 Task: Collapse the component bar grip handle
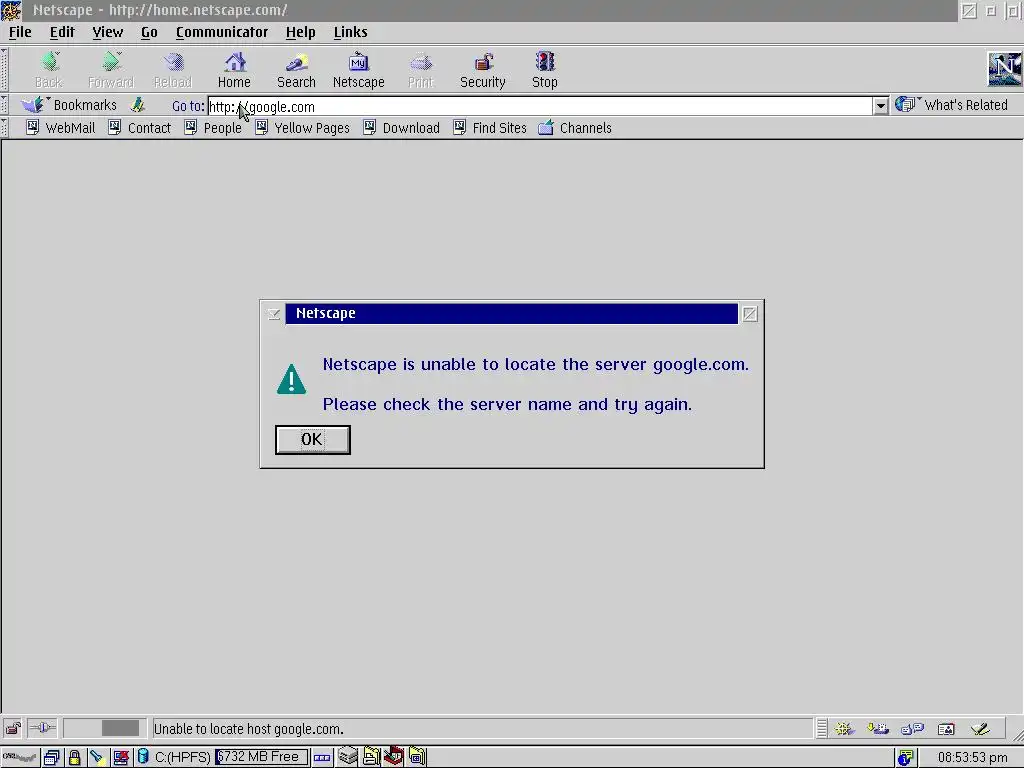click(822, 728)
